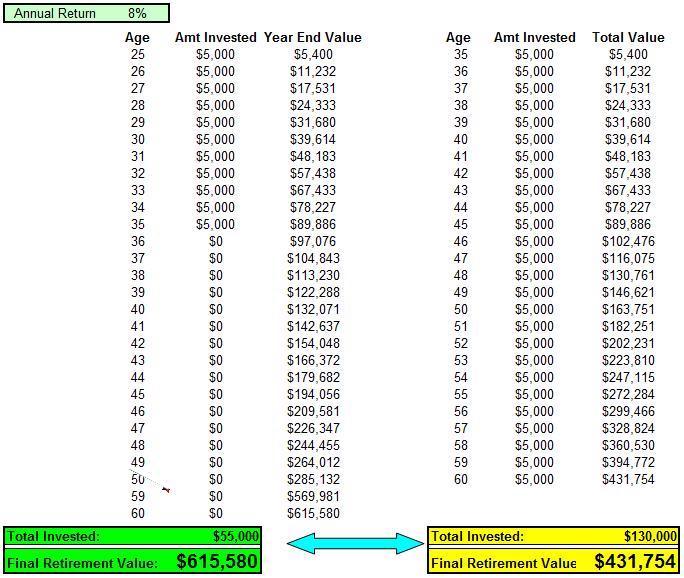Select the $285,132 year end value cell
This screenshot has width=684, height=578.
click(313, 480)
